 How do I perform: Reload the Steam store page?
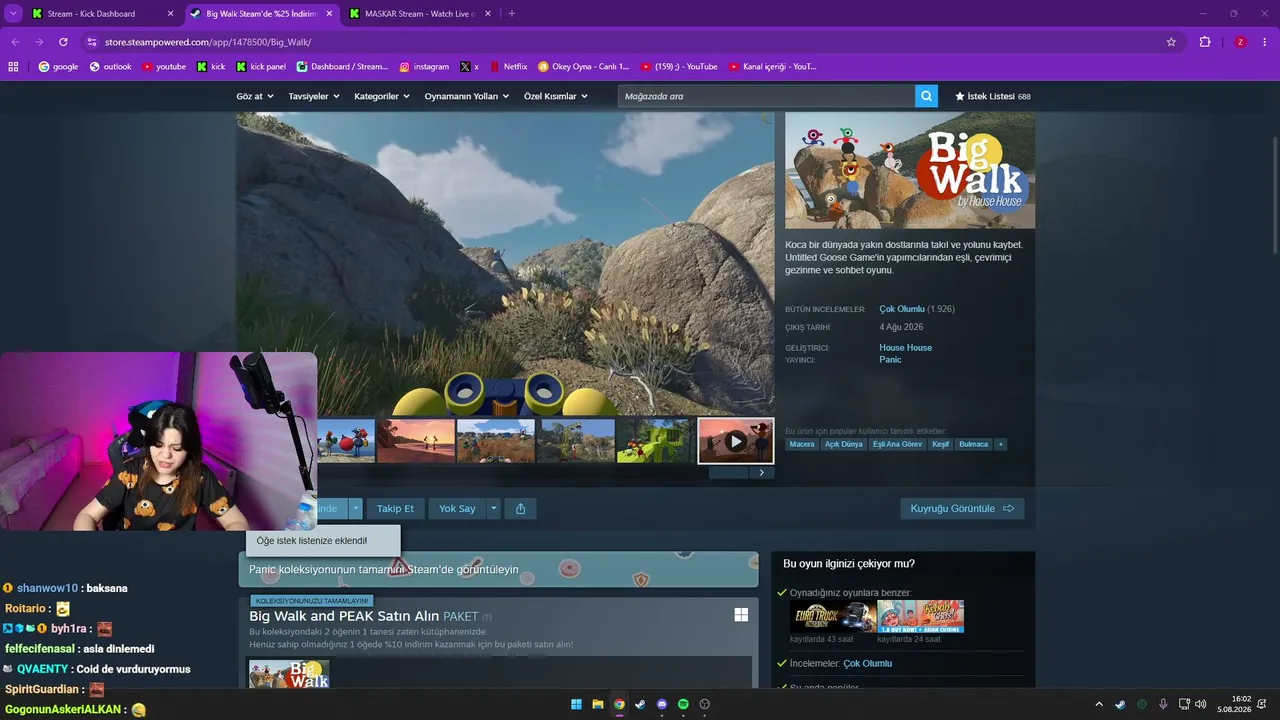[x=63, y=42]
